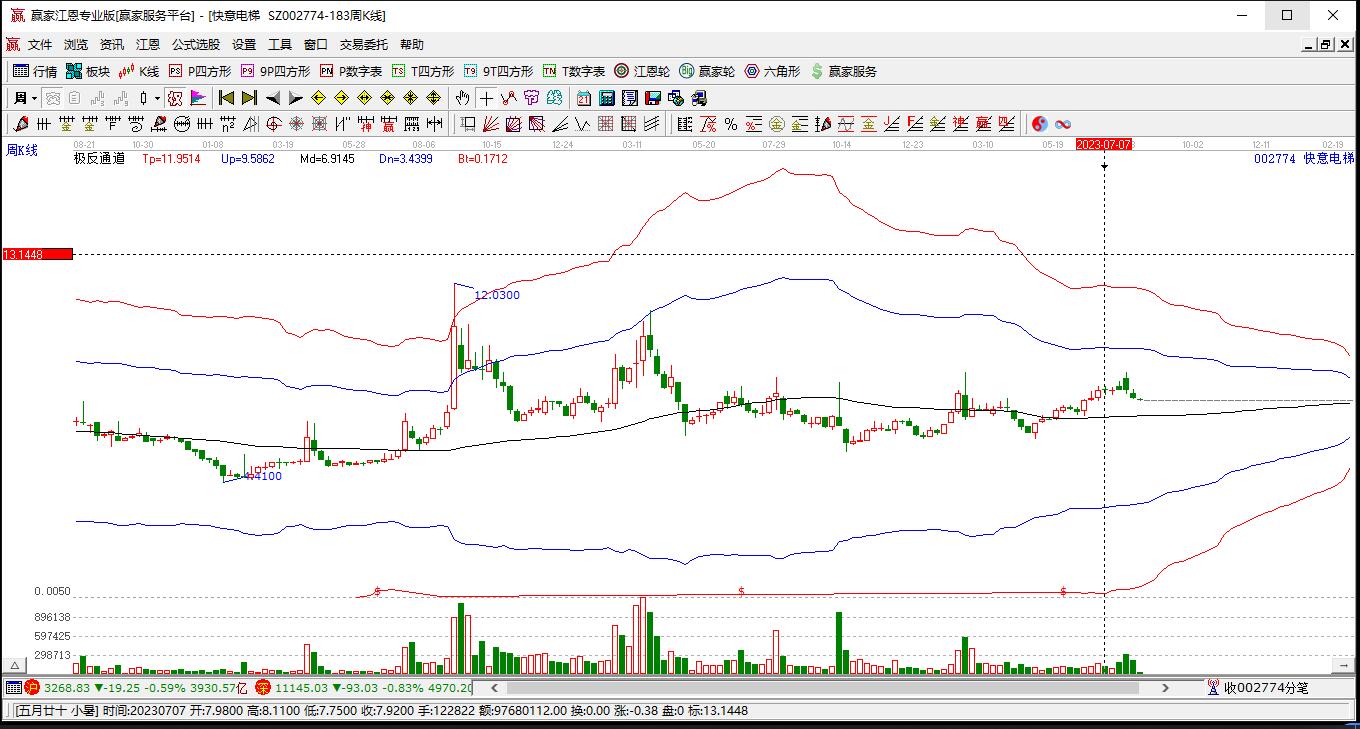Screen dimensions: 1360x729
Task: Open the candlestick style dropdown arrow
Action: [157, 98]
